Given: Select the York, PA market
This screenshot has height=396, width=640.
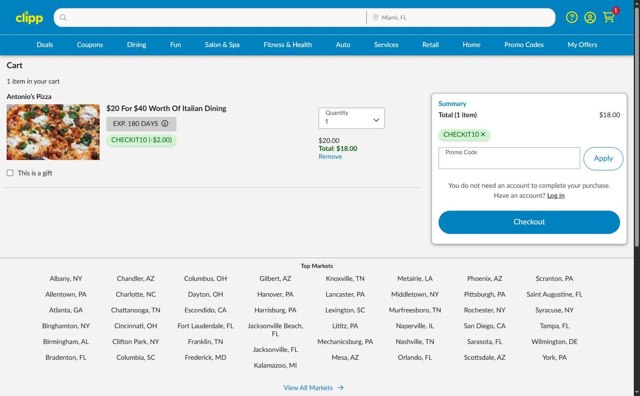Looking at the screenshot, I should tap(554, 358).
